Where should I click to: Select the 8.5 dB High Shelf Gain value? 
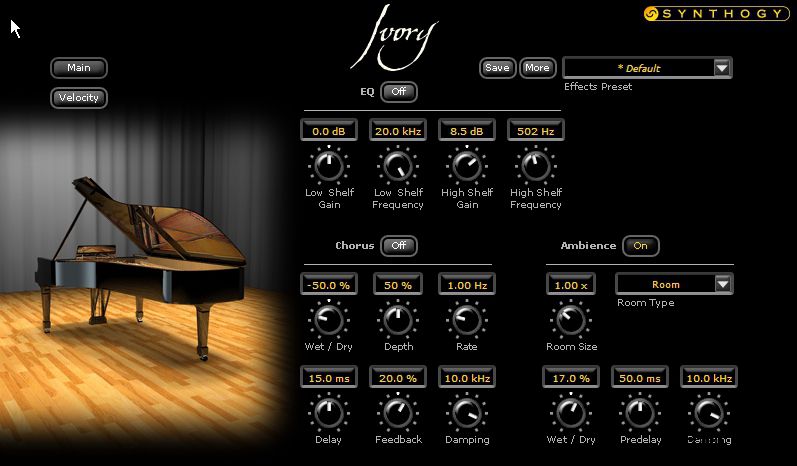pos(467,131)
